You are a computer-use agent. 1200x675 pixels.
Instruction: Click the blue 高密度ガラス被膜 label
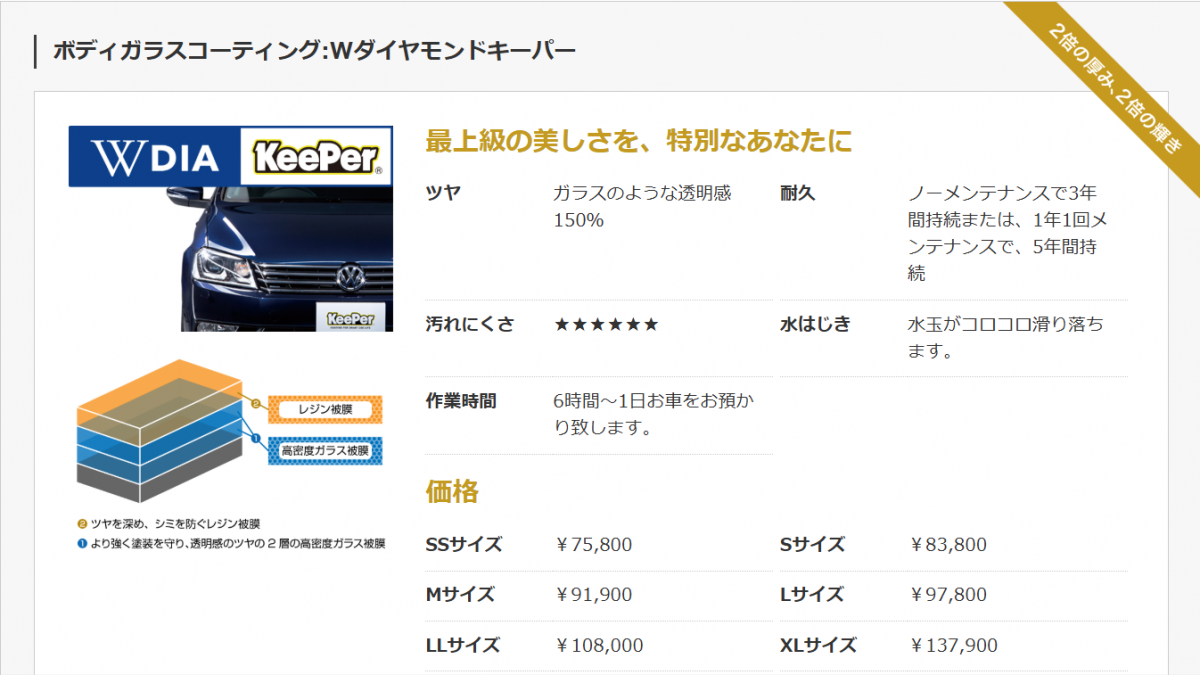point(325,451)
